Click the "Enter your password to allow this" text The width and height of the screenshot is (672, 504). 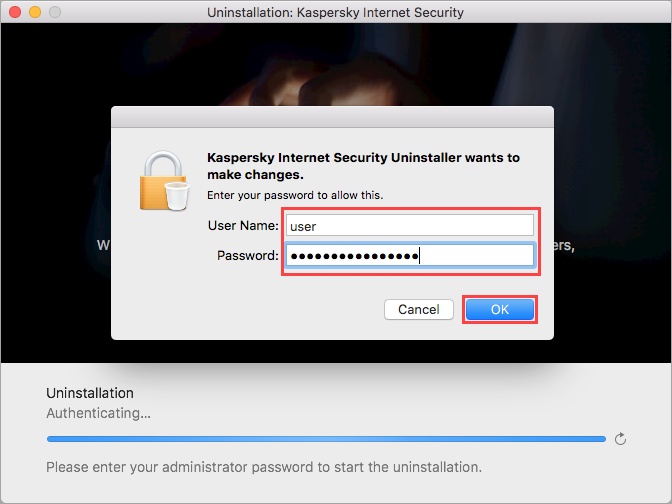pos(295,195)
